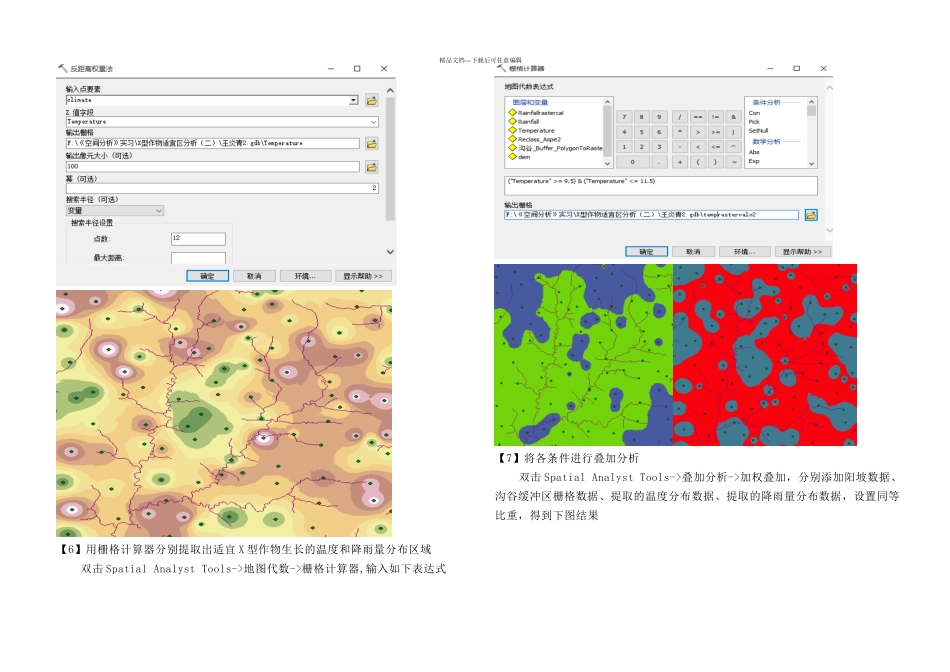This screenshot has height=672, width=950.
Task: Click folder icon beside 输出像元大小 field
Action: point(371,167)
